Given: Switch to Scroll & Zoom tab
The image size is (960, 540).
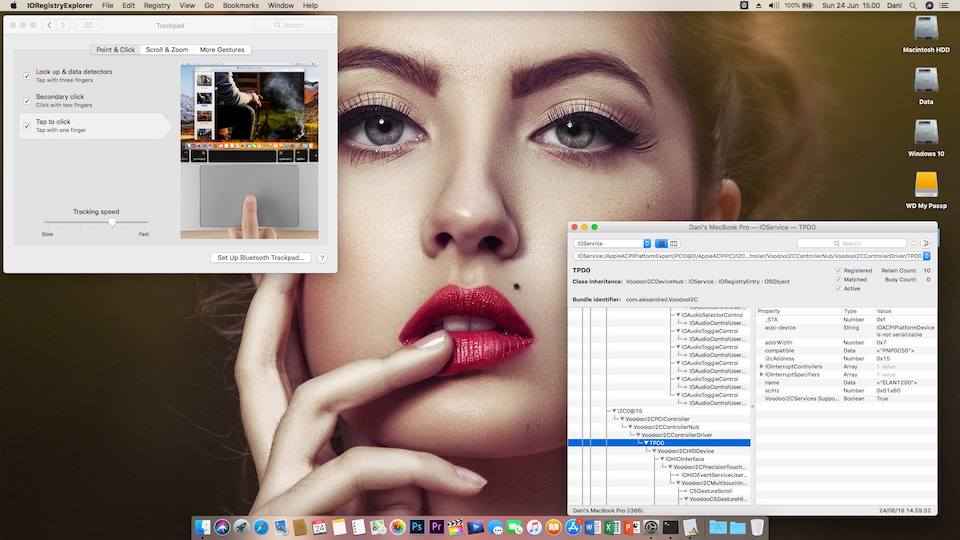Looking at the screenshot, I should 167,50.
